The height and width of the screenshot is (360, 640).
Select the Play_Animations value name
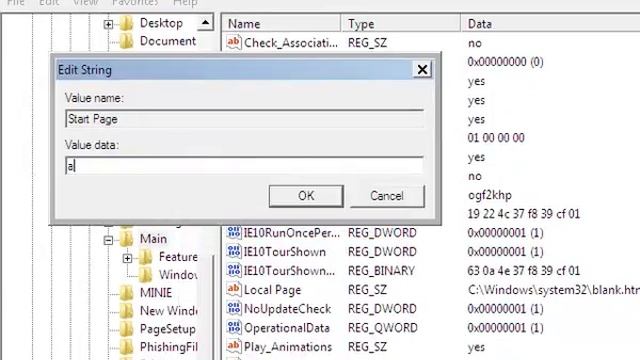click(288, 347)
